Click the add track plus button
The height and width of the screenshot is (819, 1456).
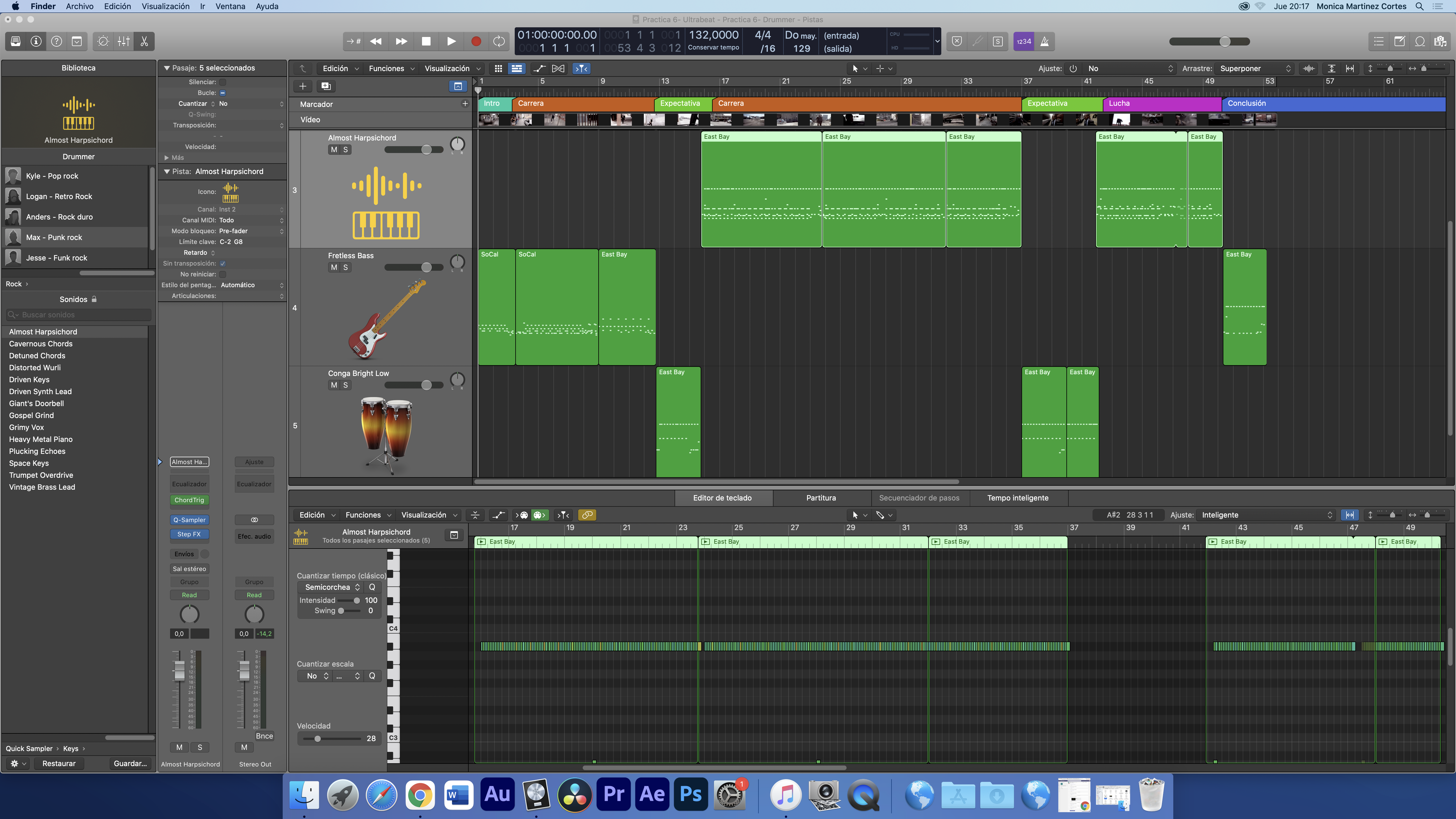pos(303,86)
